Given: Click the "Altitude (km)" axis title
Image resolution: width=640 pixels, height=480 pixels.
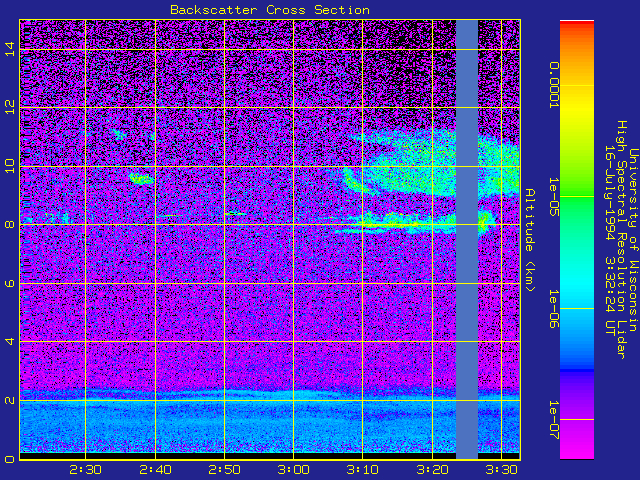Looking at the screenshot, I should (x=530, y=240).
